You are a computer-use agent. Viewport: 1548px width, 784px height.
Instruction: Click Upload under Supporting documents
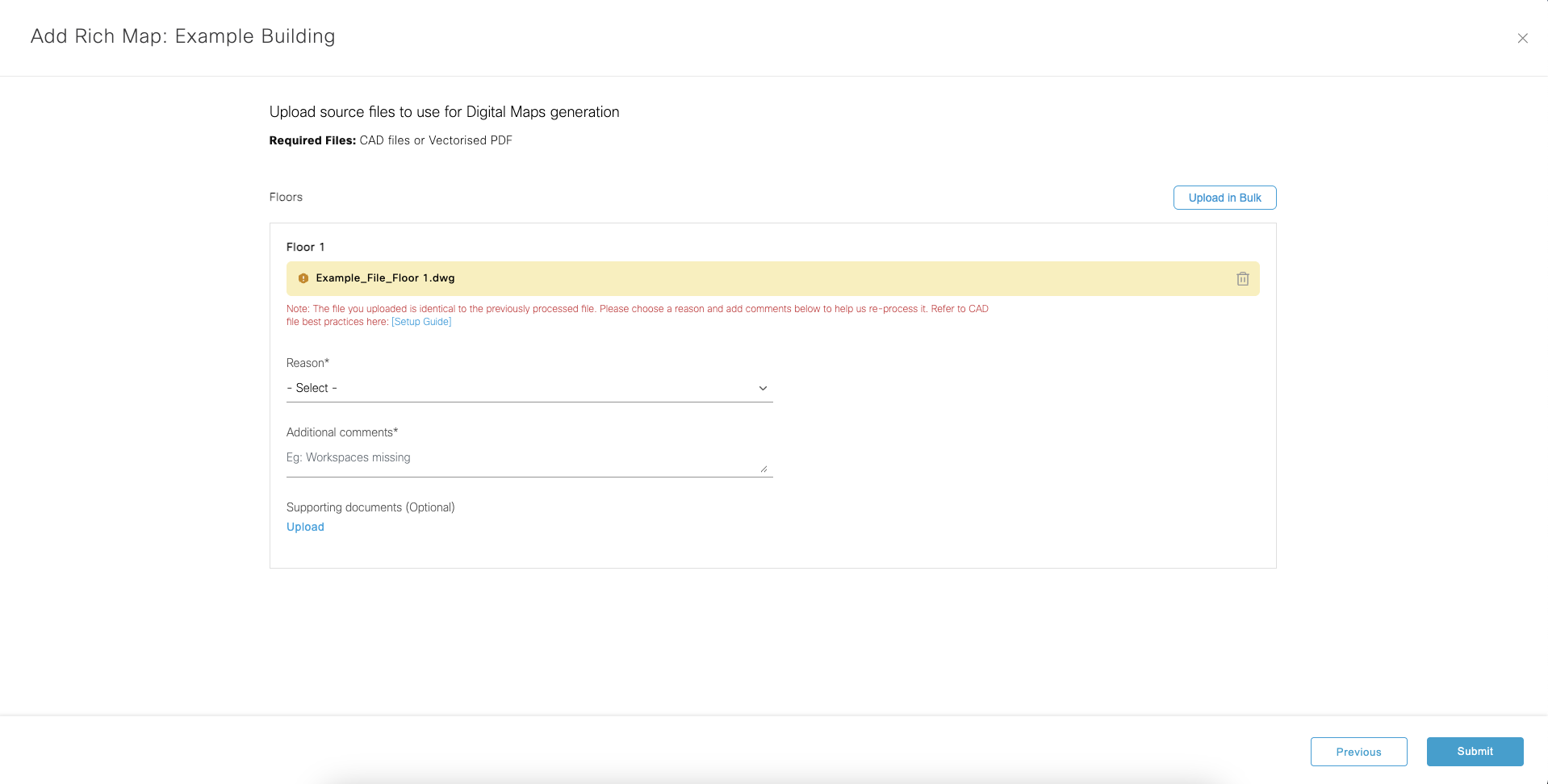tap(305, 527)
